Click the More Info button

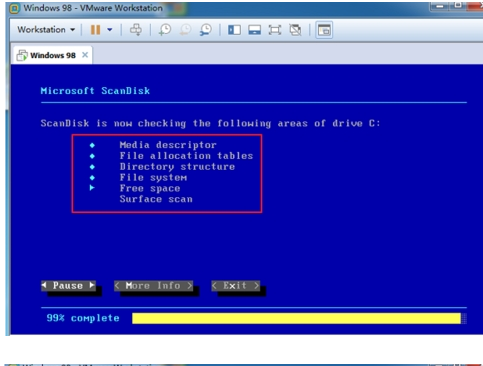(153, 286)
